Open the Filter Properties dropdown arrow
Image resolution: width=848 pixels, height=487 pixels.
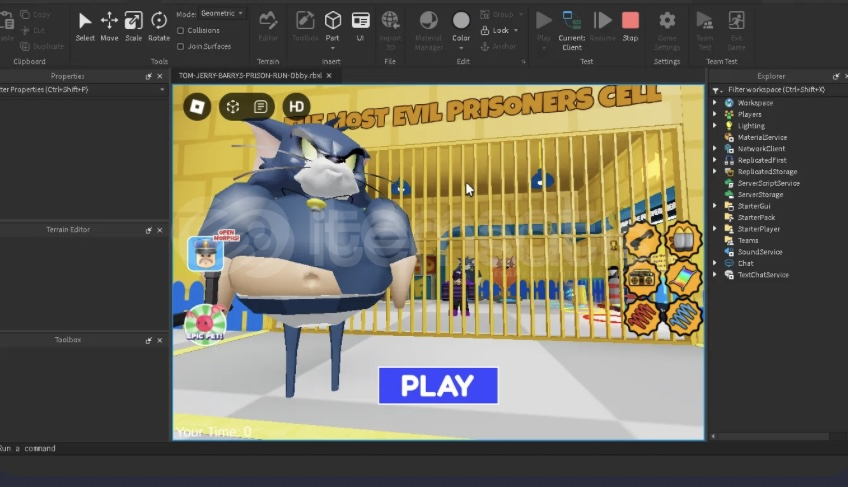[162, 90]
